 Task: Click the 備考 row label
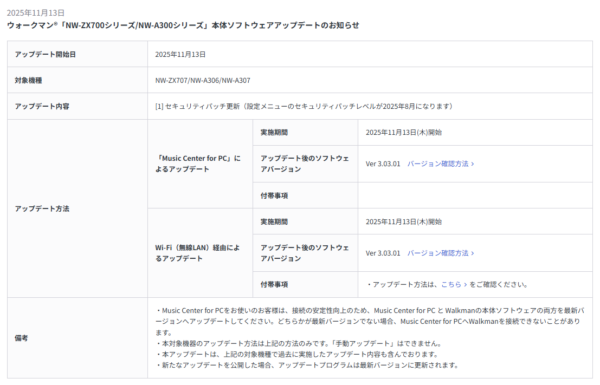[x=21, y=338]
